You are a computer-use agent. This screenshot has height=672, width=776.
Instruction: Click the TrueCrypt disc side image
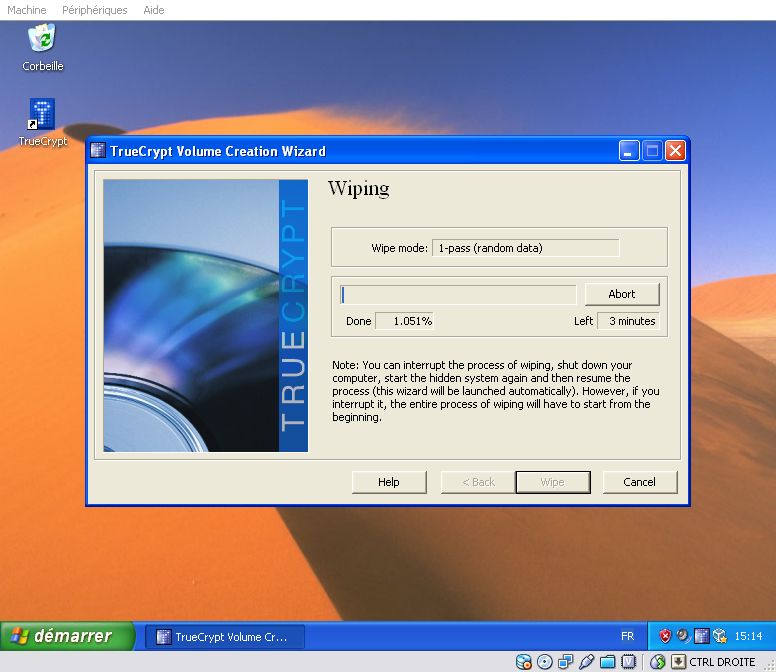pos(205,315)
